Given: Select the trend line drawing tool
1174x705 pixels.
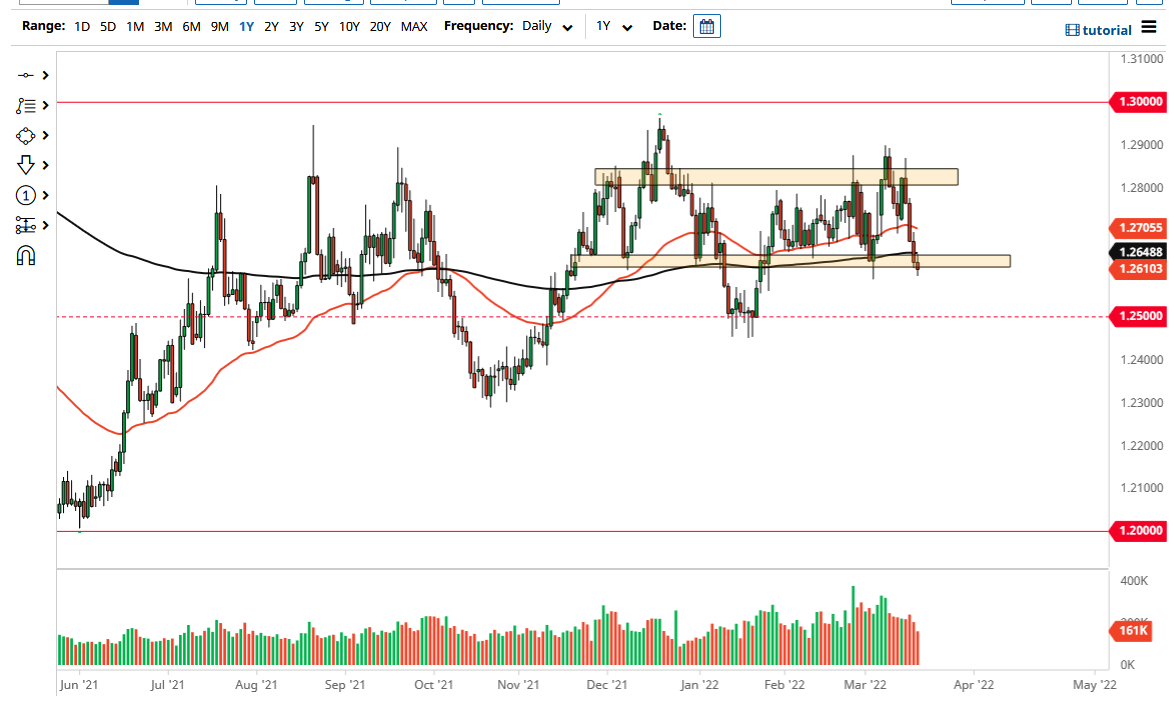Looking at the screenshot, I should tap(25, 75).
